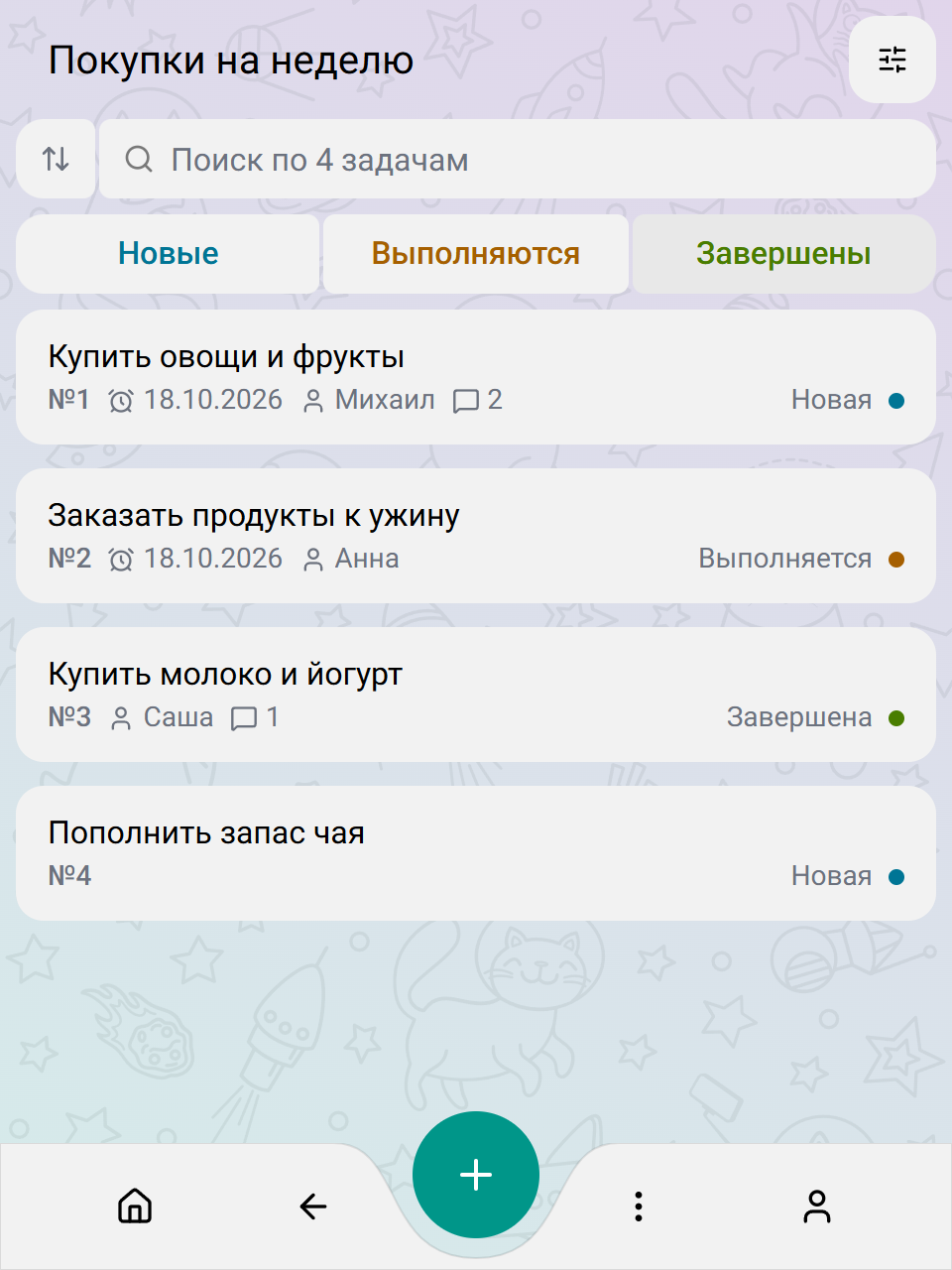Add a new task with plus button
The width and height of the screenshot is (952, 1270).
click(x=476, y=1175)
